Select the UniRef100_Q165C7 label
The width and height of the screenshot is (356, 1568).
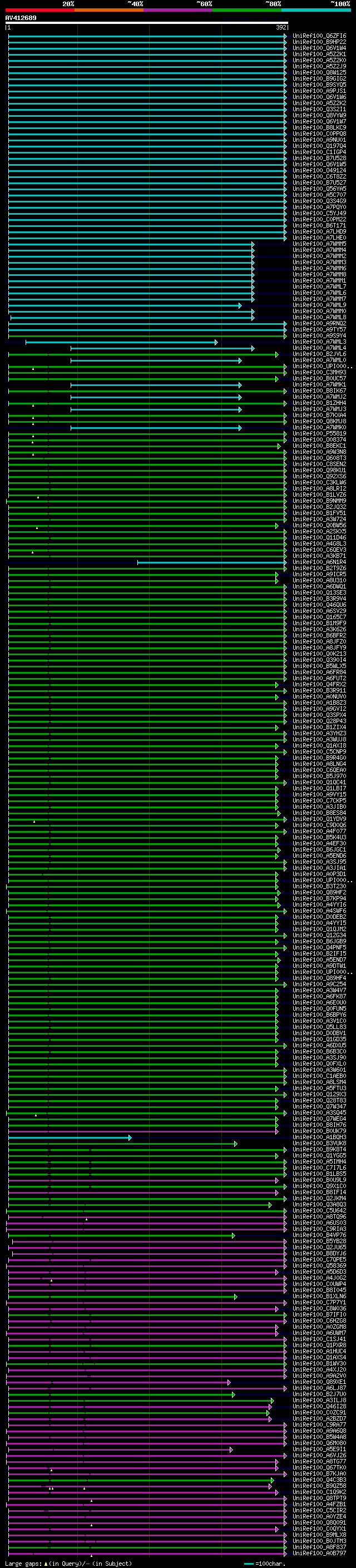coord(319,617)
